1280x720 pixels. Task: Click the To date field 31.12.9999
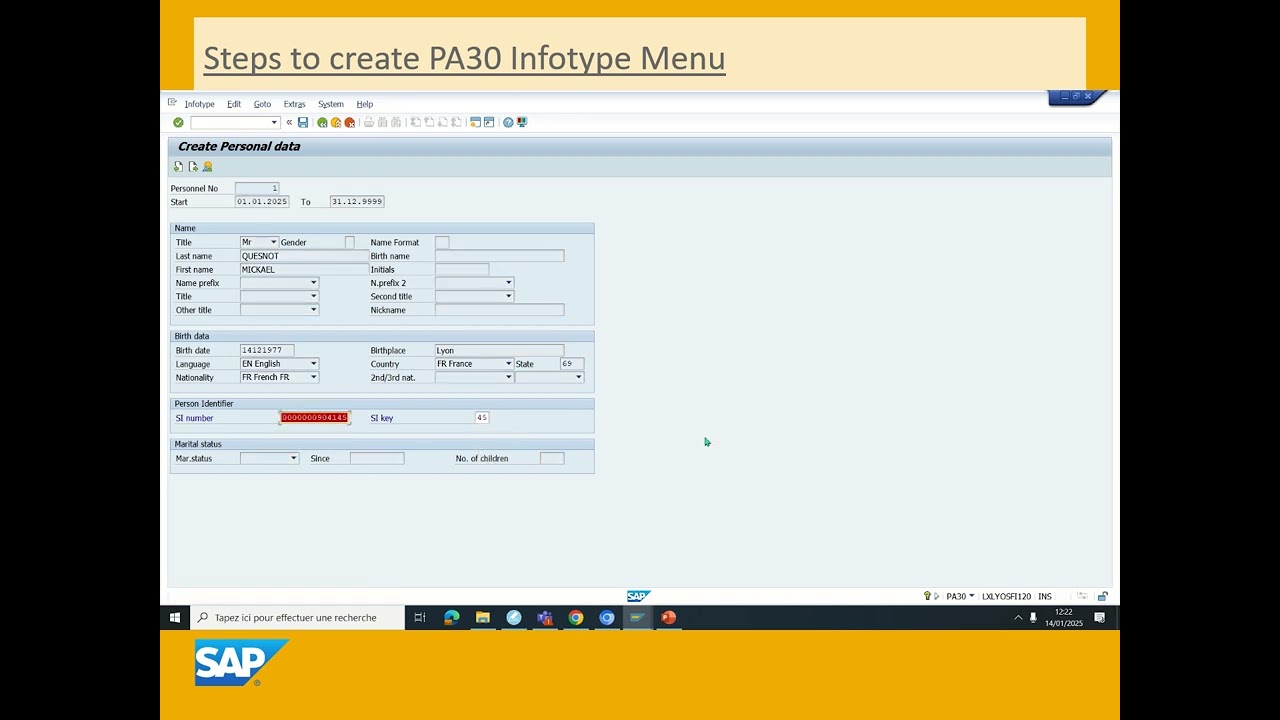tap(356, 201)
